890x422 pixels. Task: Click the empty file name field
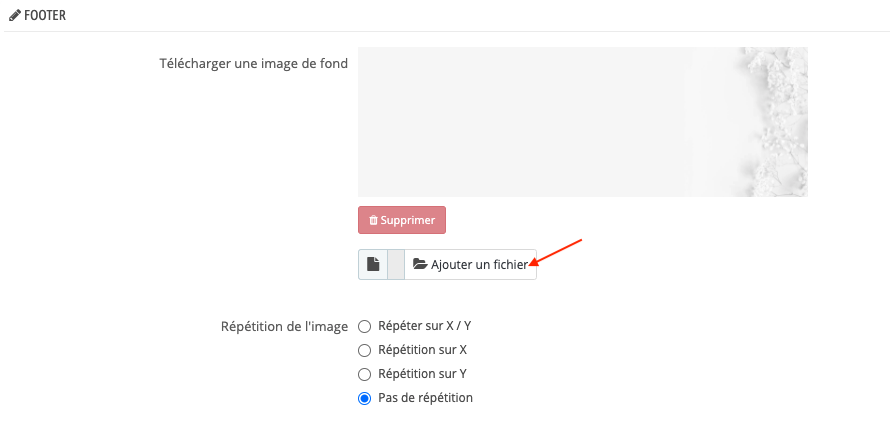pyautogui.click(x=395, y=265)
